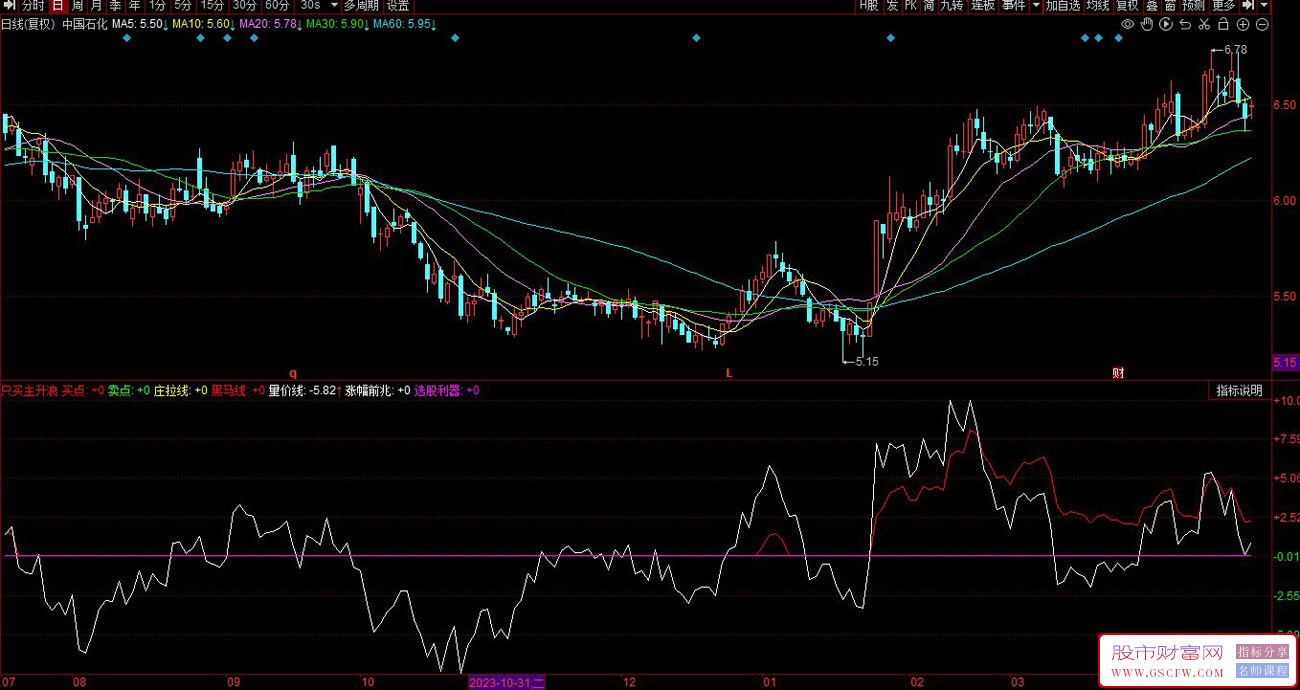Open the dropdown arrow at far top-right

[1266, 6]
